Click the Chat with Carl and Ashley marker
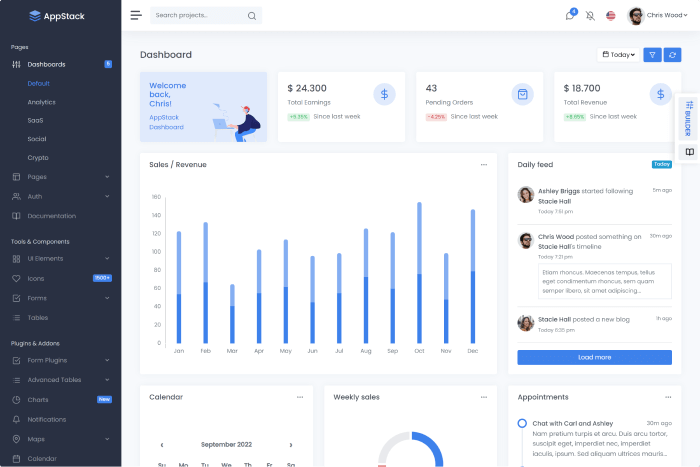 [522, 423]
